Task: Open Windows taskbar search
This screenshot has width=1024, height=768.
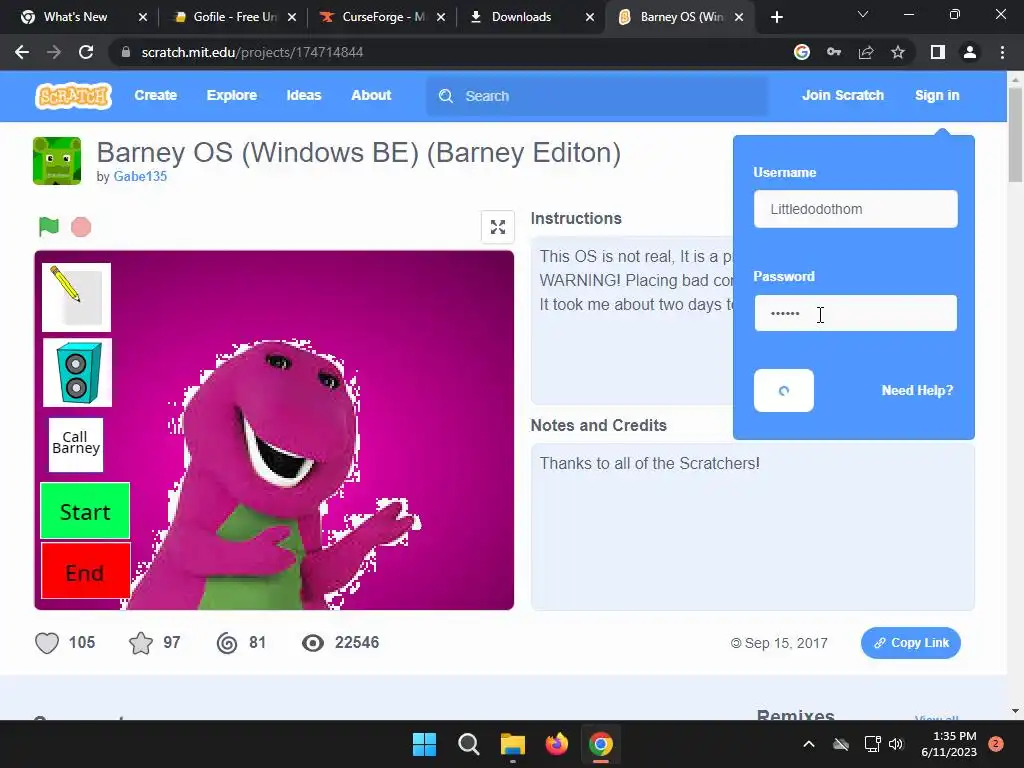Action: (x=469, y=744)
